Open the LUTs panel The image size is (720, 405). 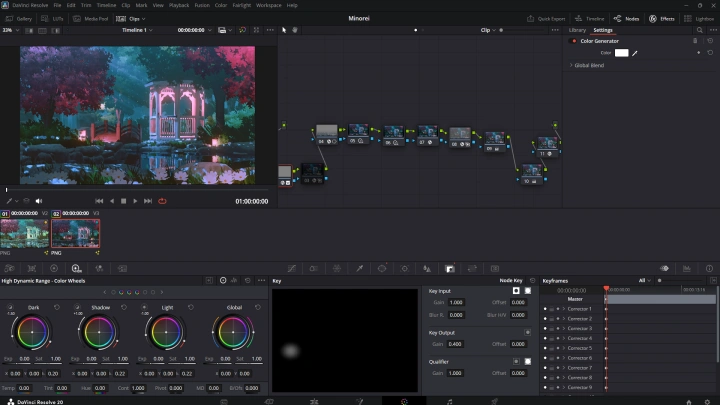[52, 19]
